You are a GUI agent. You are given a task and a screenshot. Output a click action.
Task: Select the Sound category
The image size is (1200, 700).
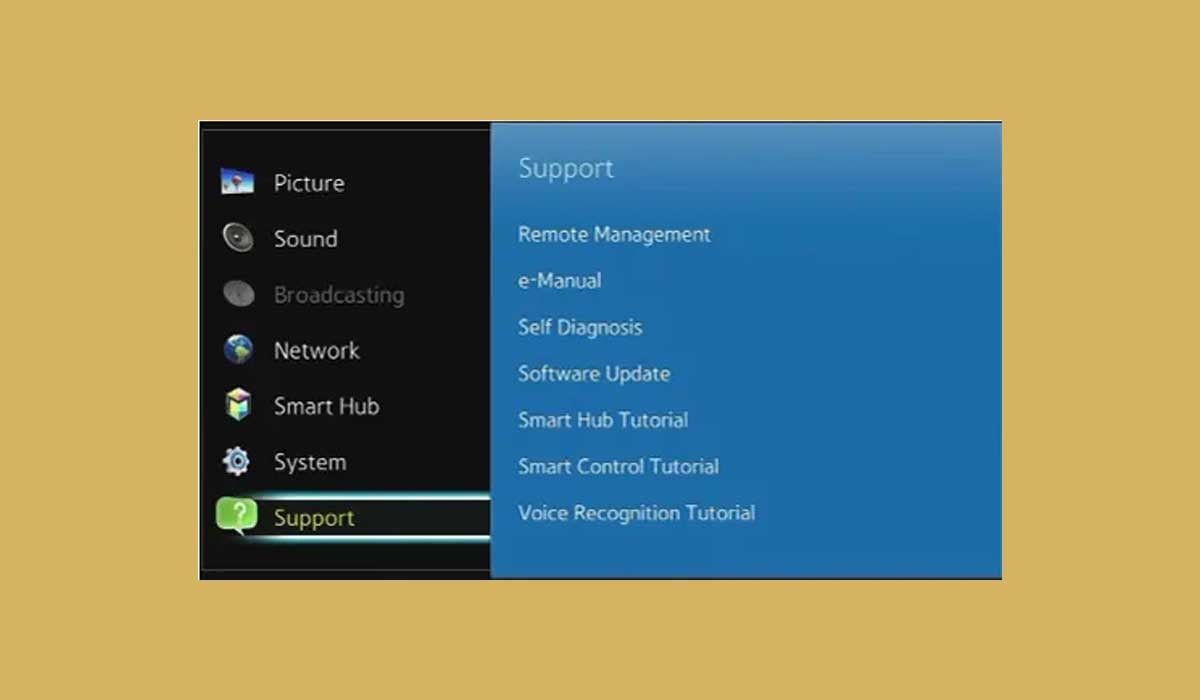[x=306, y=239]
